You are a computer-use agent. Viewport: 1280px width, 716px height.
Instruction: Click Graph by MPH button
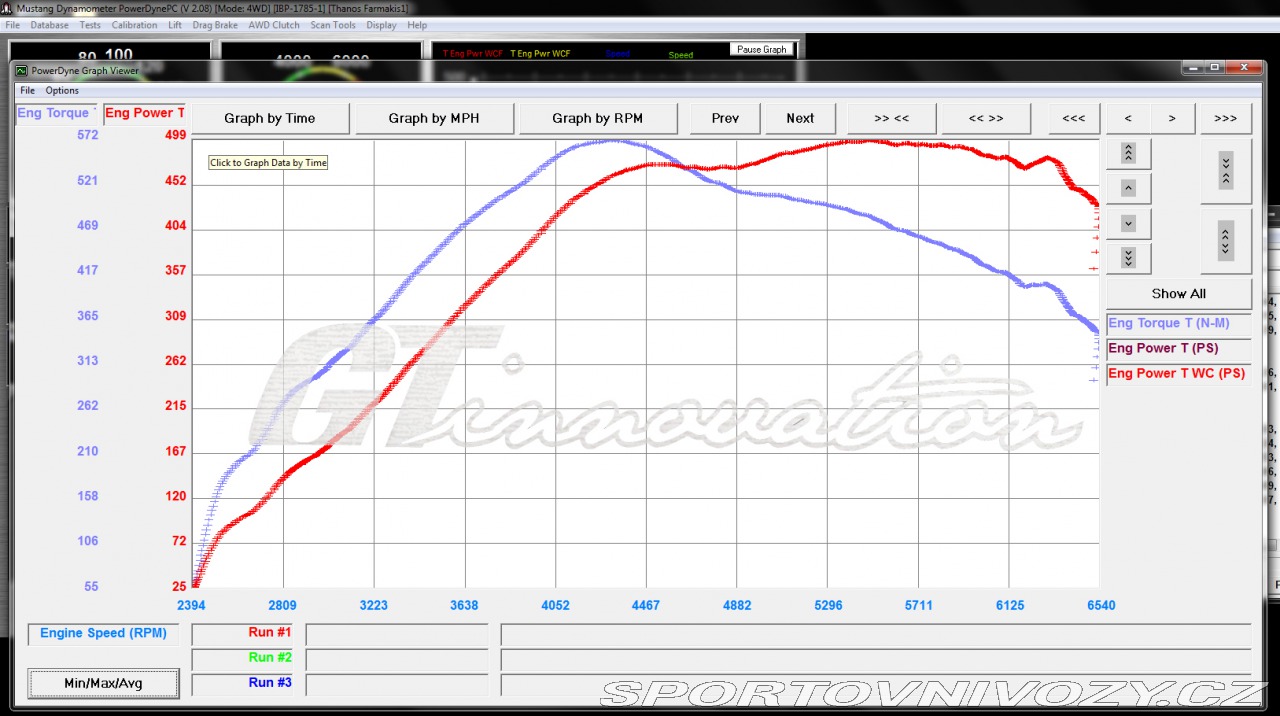[x=434, y=118]
